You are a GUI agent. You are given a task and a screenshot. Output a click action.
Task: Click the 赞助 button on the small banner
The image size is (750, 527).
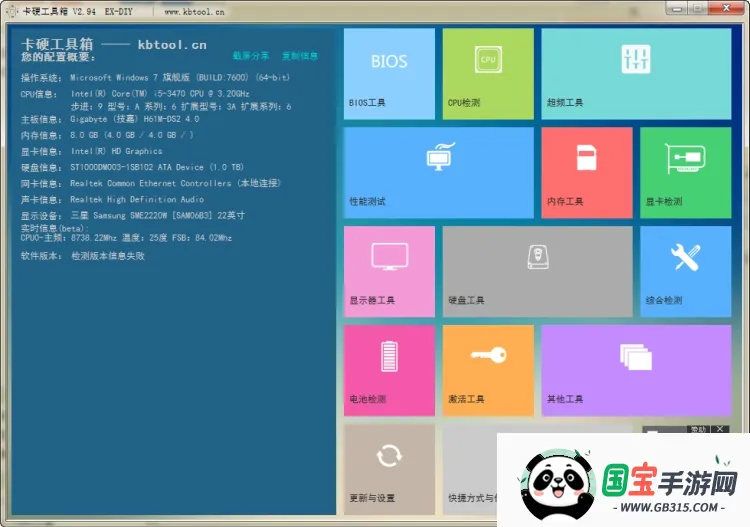[698, 429]
